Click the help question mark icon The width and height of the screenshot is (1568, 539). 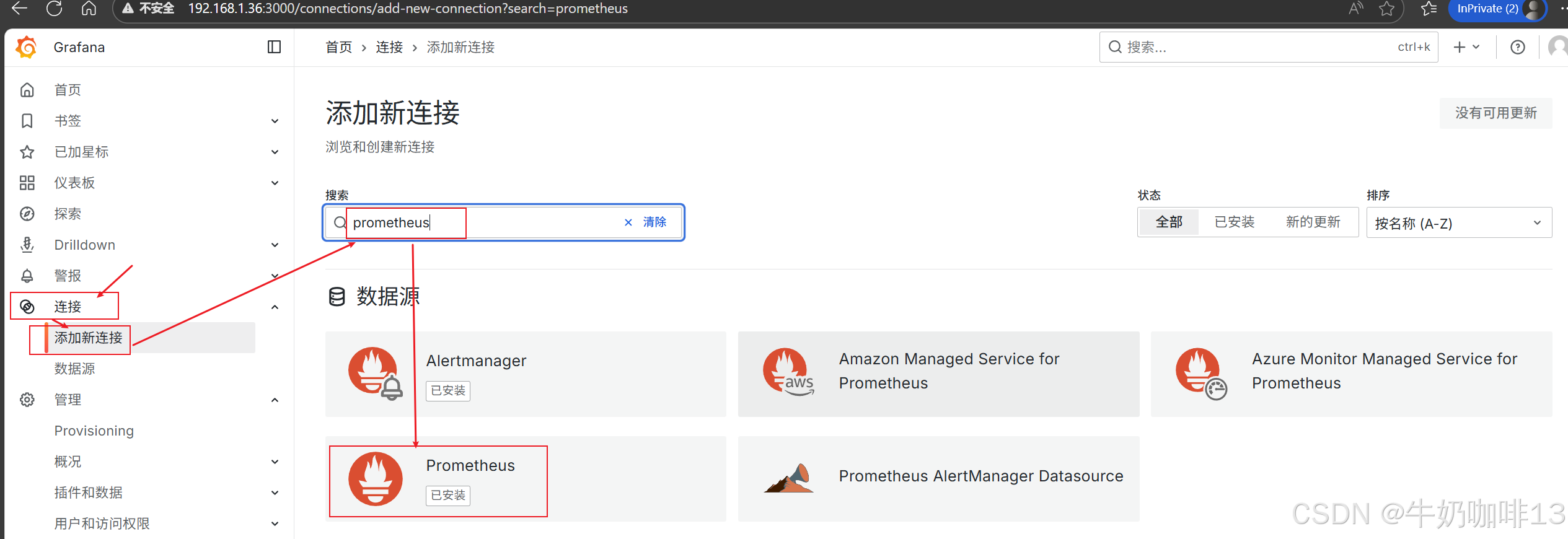pyautogui.click(x=1518, y=47)
